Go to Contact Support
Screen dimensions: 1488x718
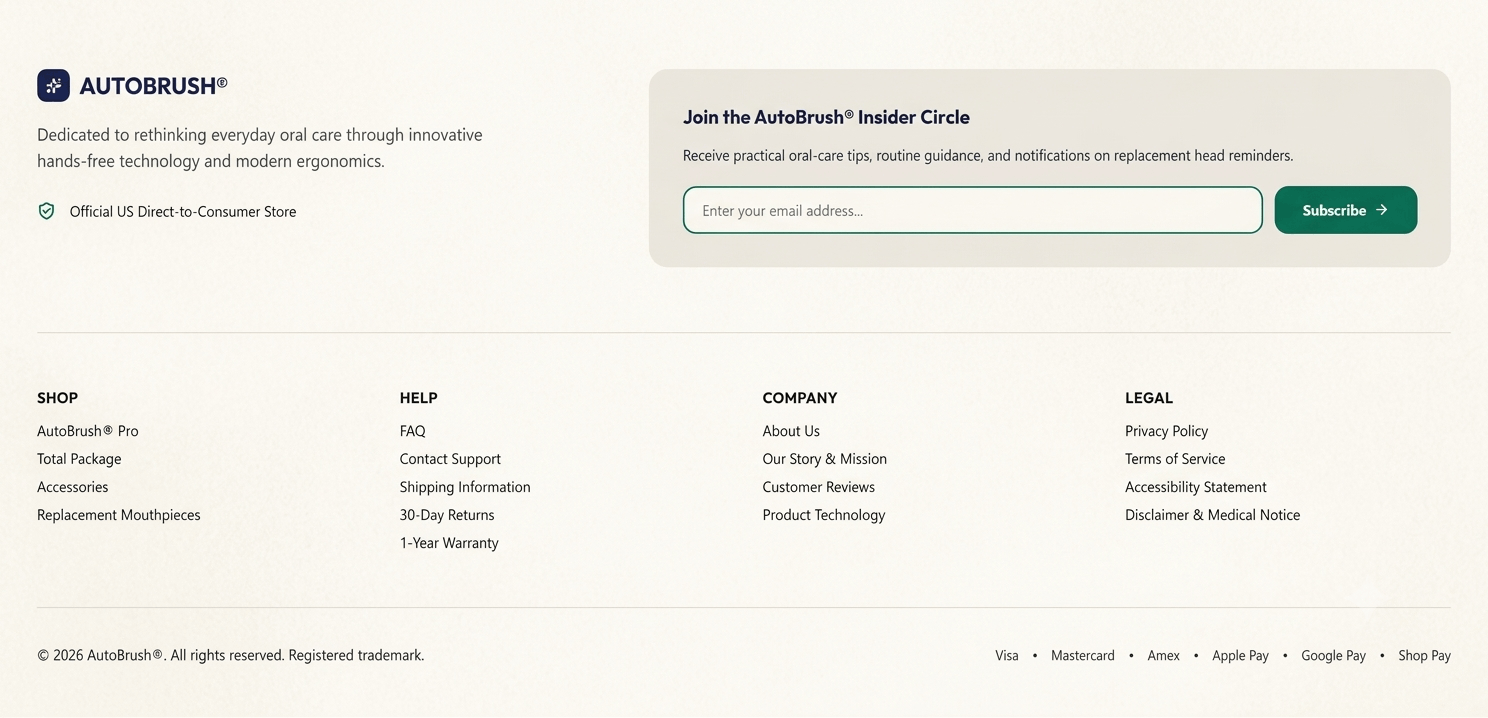click(450, 459)
